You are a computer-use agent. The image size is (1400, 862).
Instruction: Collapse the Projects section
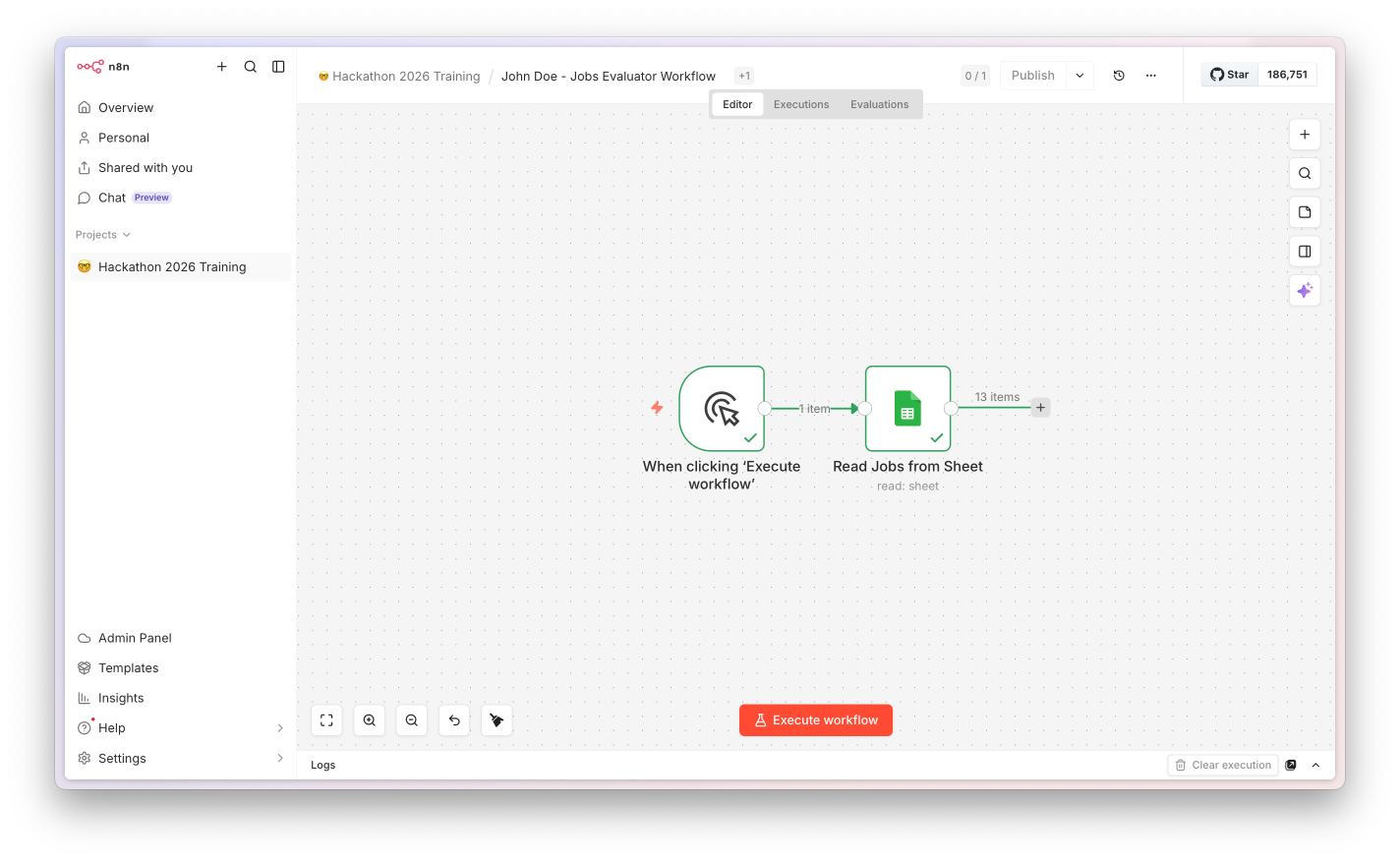tap(103, 235)
